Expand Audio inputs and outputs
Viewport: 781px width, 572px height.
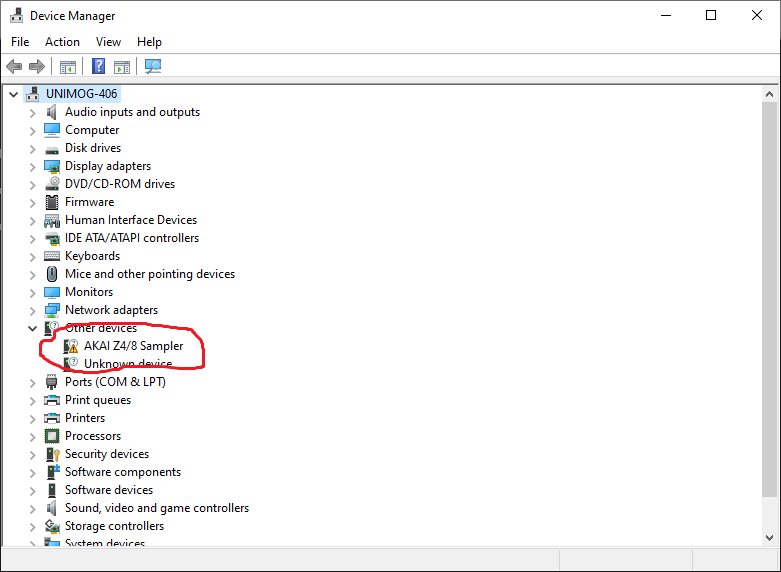(32, 113)
